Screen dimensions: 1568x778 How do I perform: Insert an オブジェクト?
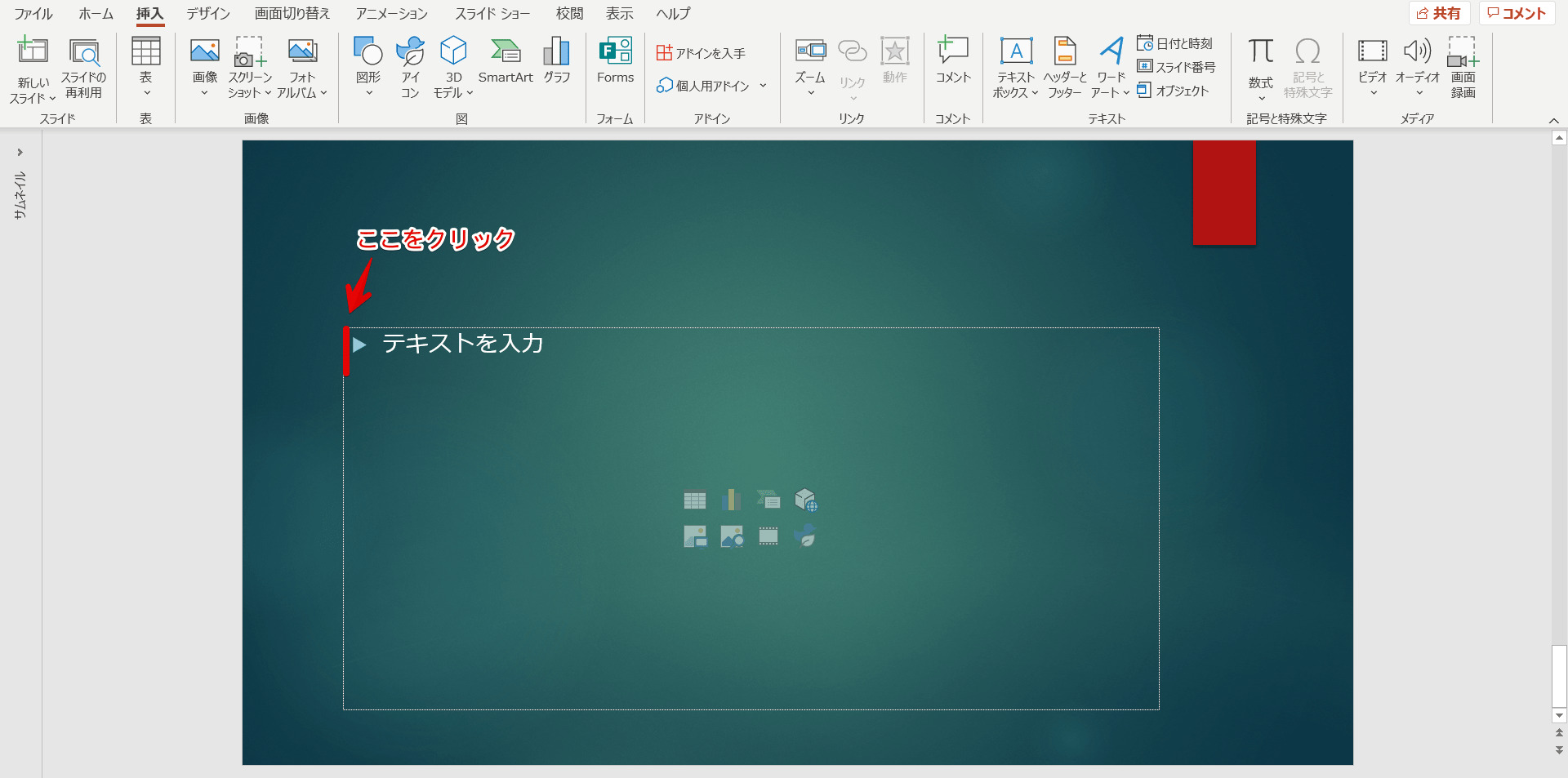click(x=1173, y=91)
